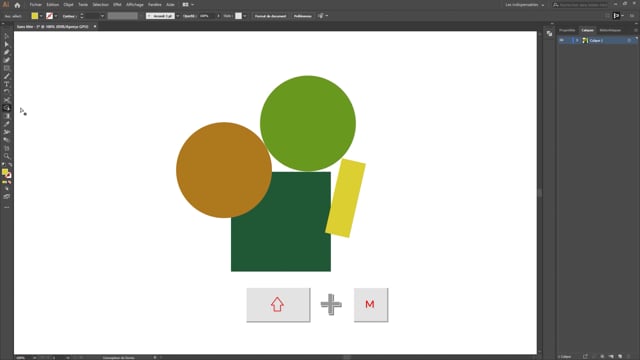Activate the toolbar yellow fill box
640x360 pixels.
tap(4, 172)
